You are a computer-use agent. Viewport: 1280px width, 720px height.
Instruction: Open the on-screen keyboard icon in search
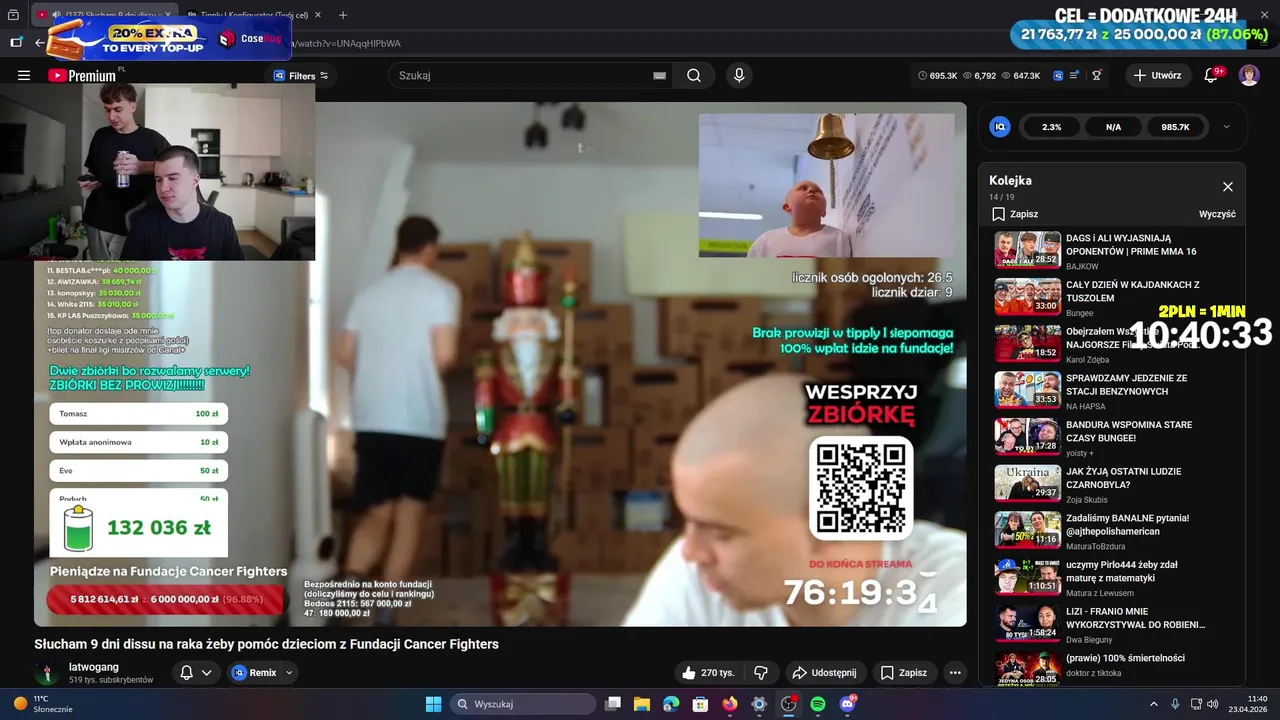660,75
